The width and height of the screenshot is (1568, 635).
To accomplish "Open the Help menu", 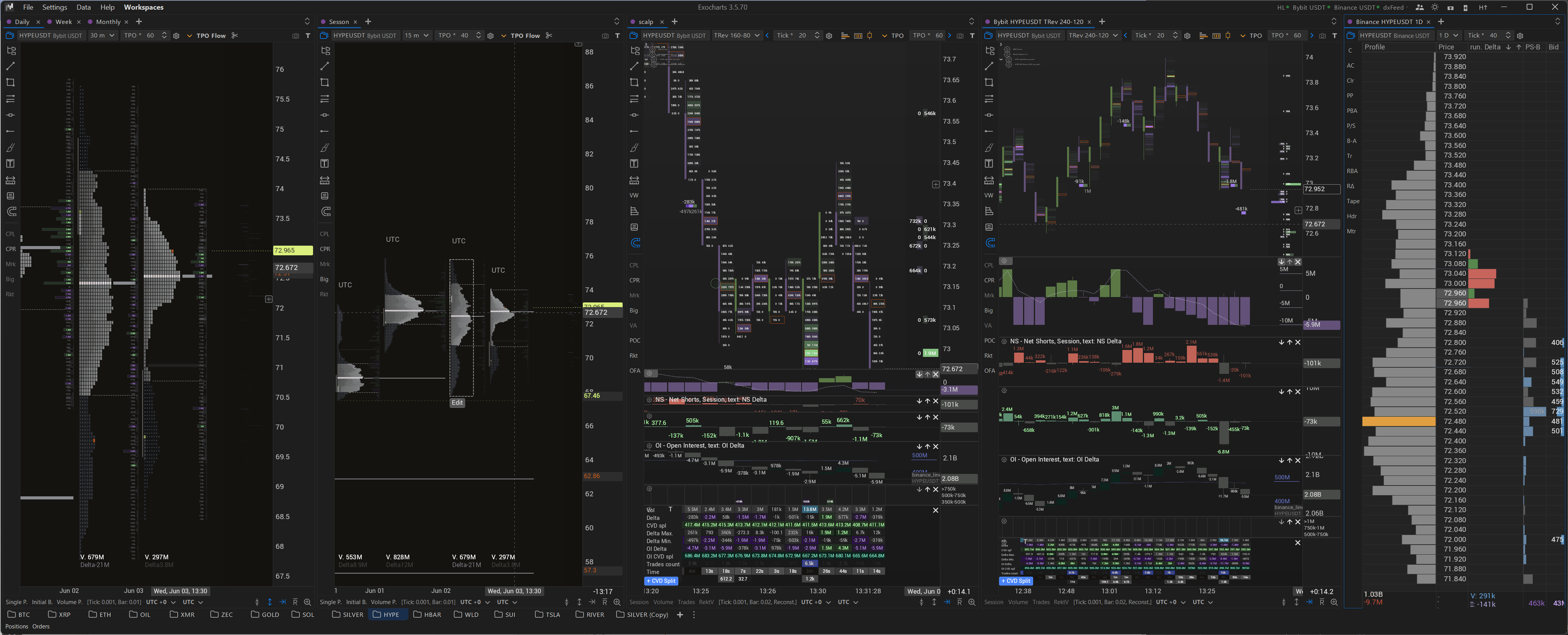I will [107, 7].
